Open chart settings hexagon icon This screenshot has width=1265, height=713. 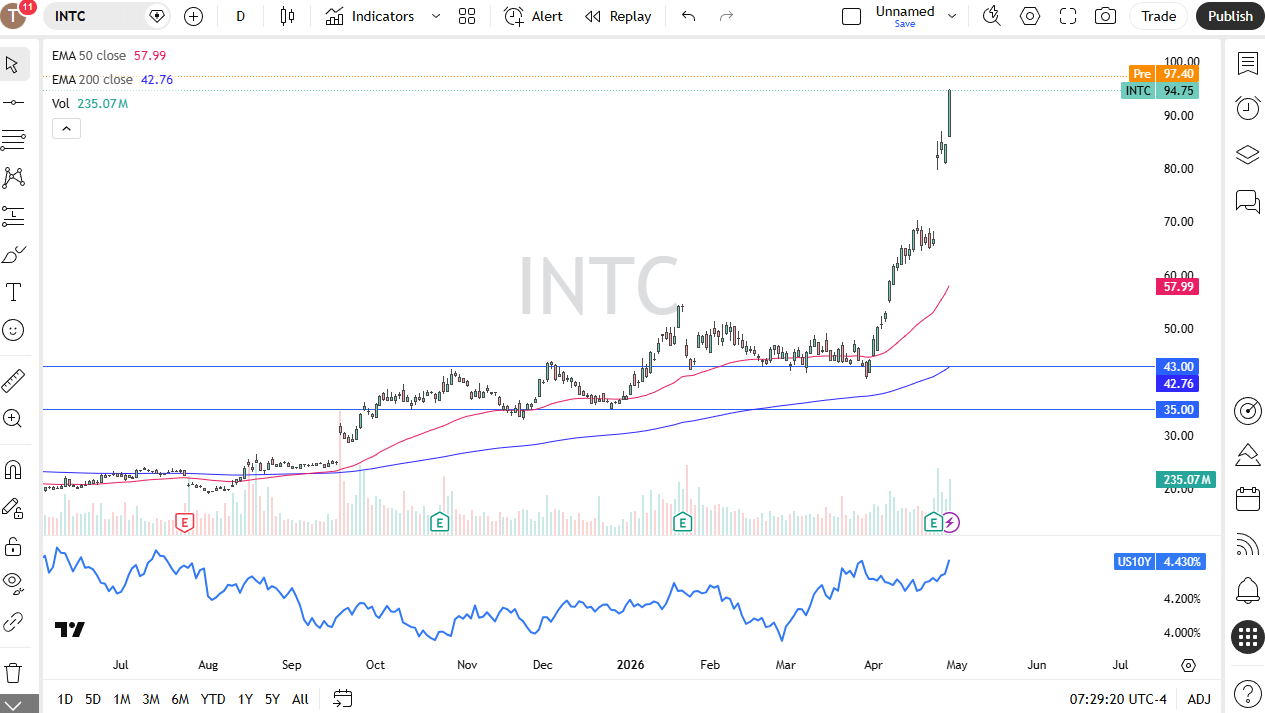pos(1029,16)
